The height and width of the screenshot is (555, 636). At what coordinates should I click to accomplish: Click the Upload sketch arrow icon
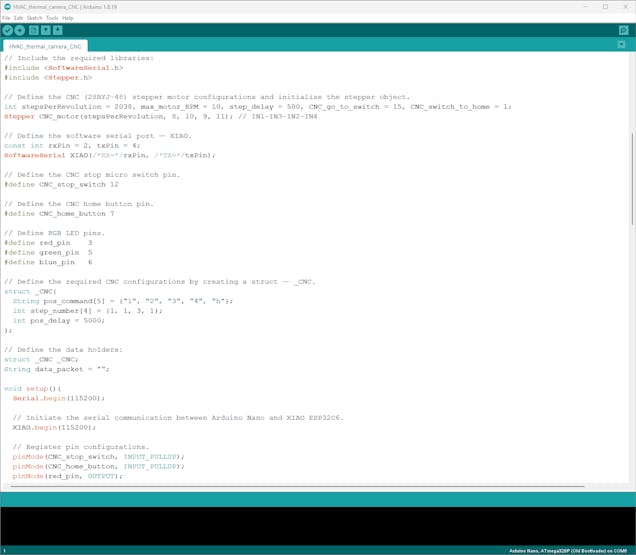(20, 30)
